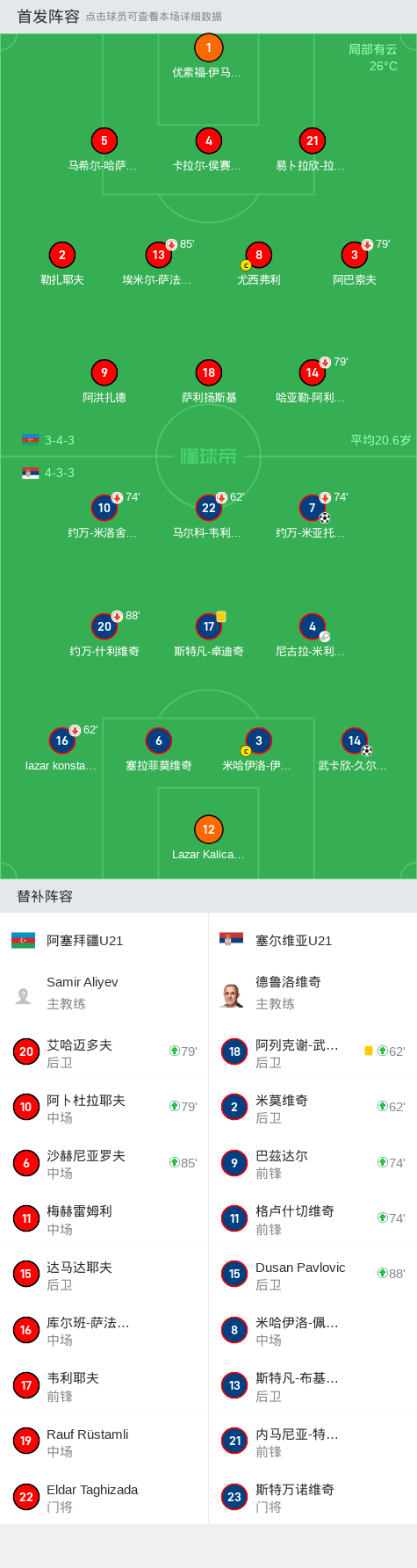Screen dimensions: 417x1568
Task: Tap the number 8 尤西弗利 captain badge
Action: point(258,255)
